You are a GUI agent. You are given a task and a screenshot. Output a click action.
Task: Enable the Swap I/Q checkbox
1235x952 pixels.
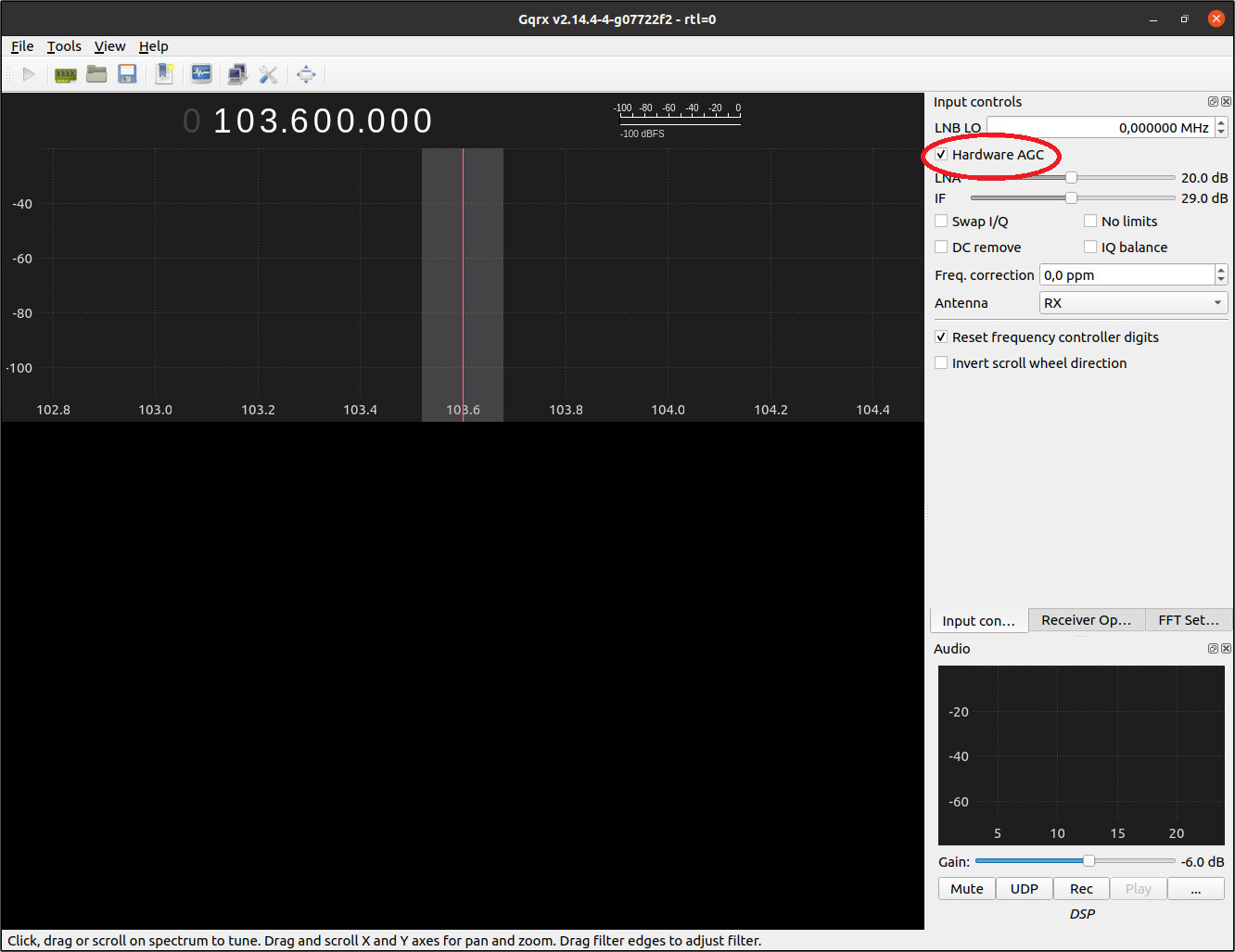(x=941, y=221)
